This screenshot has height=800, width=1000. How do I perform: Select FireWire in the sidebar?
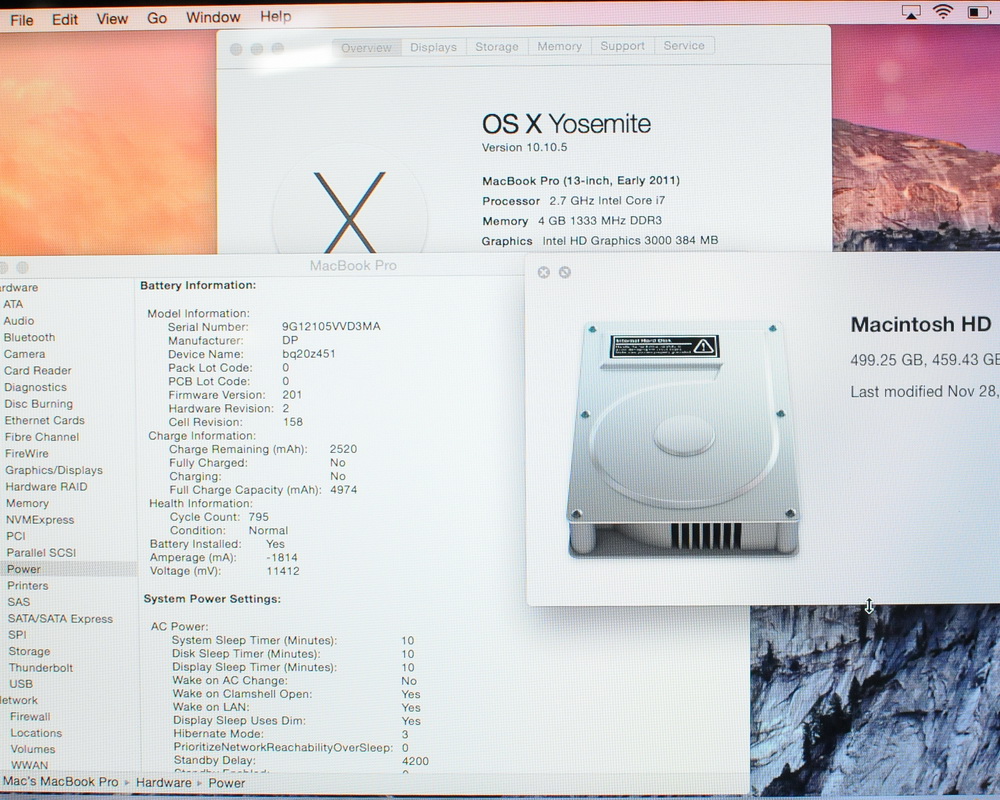click(x=27, y=454)
